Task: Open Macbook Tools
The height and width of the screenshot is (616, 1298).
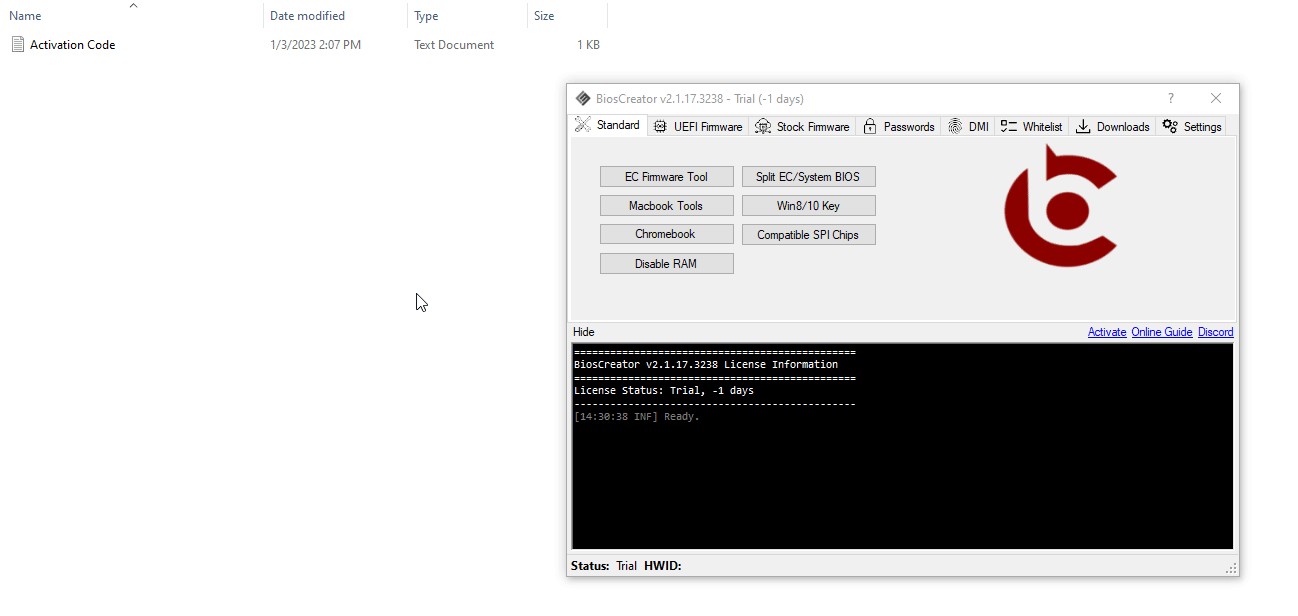Action: tap(666, 206)
